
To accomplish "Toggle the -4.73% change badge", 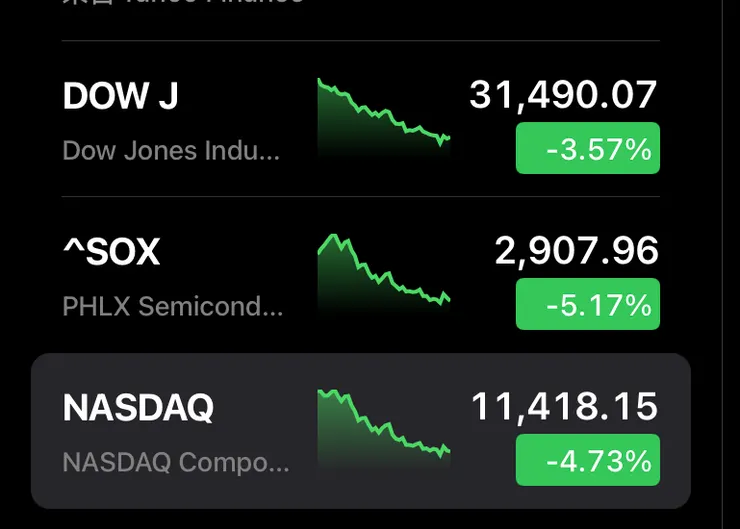I will [x=588, y=460].
